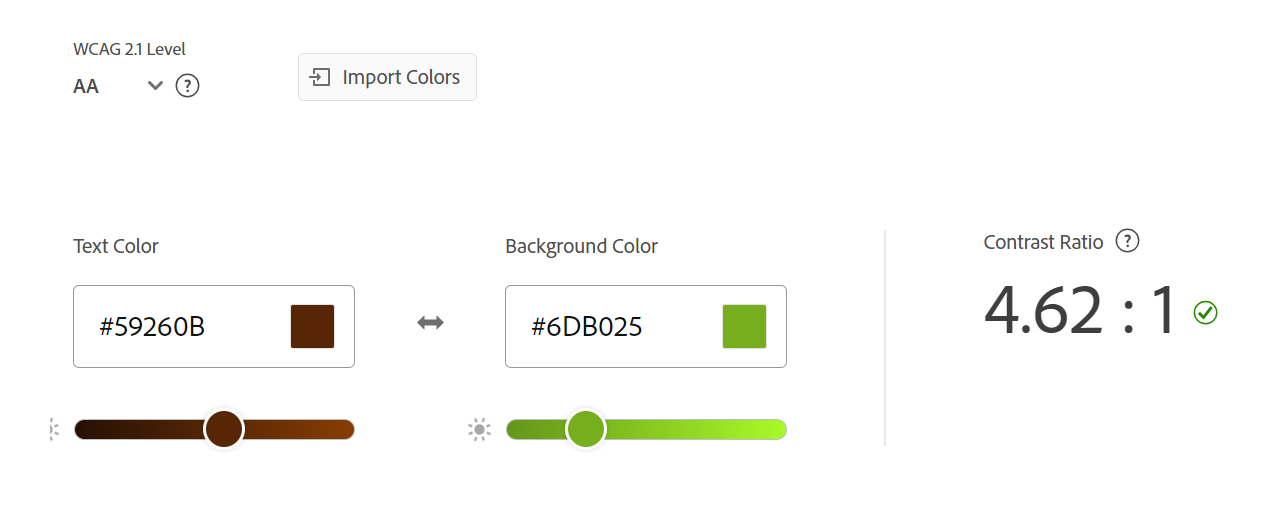The image size is (1284, 528).
Task: Click the sun icon by background slider
Action: click(x=479, y=430)
